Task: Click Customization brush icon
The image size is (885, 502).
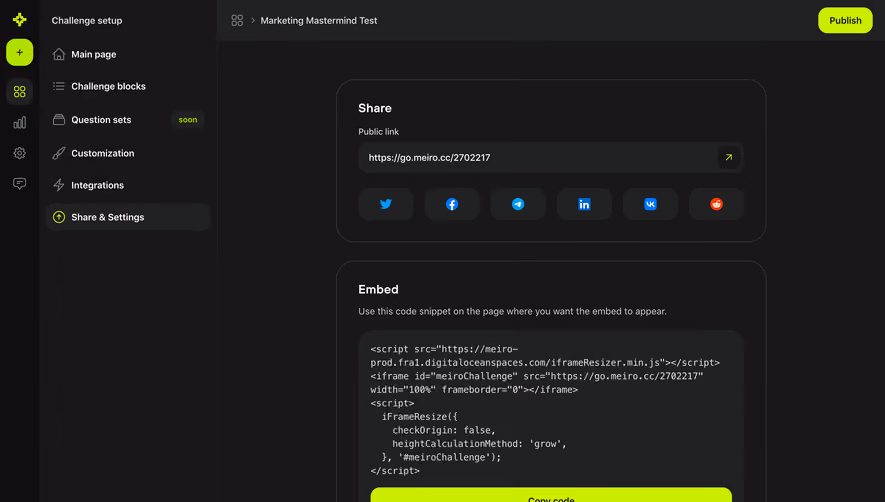Action: 59,153
